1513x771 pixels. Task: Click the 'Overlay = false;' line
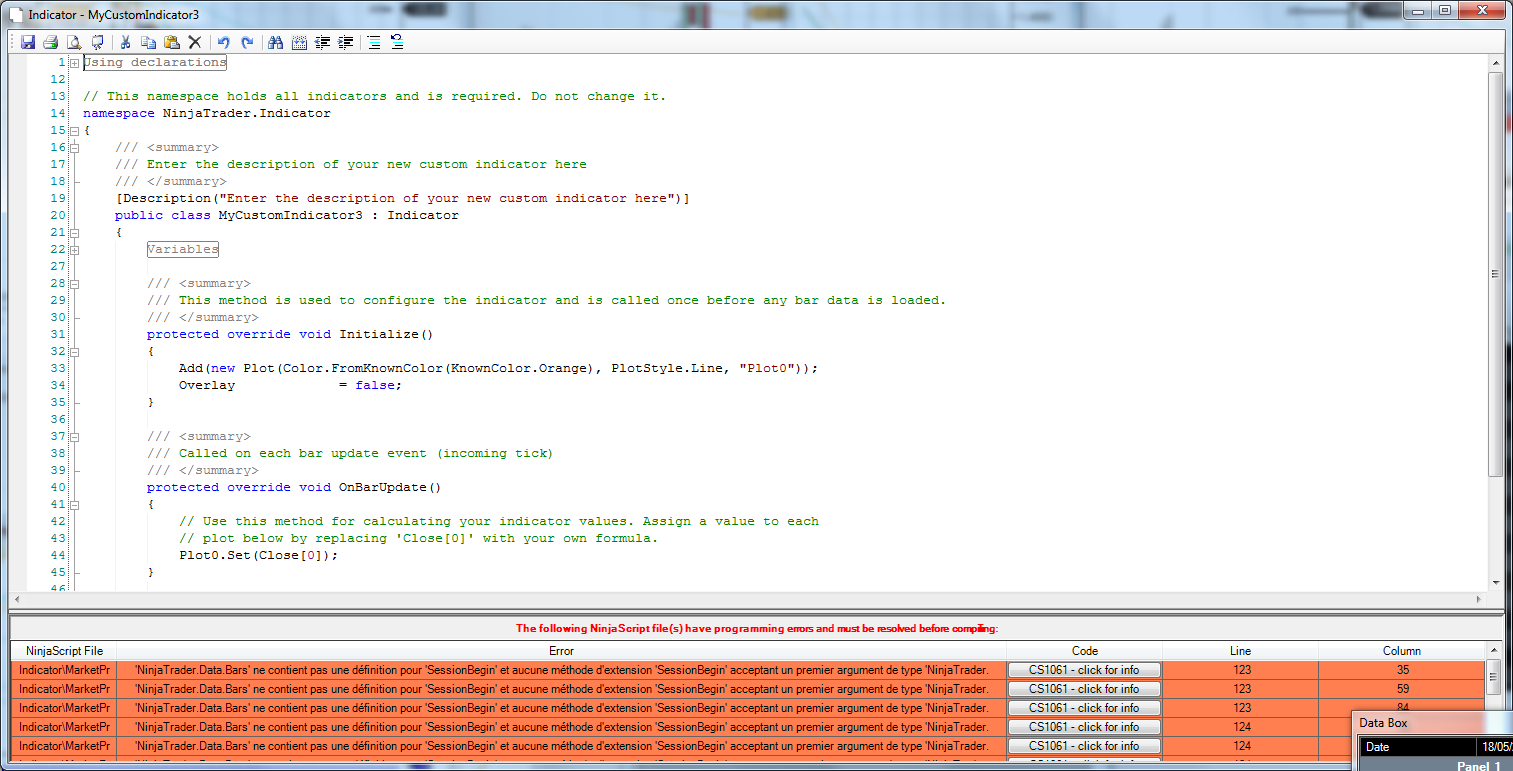click(291, 386)
